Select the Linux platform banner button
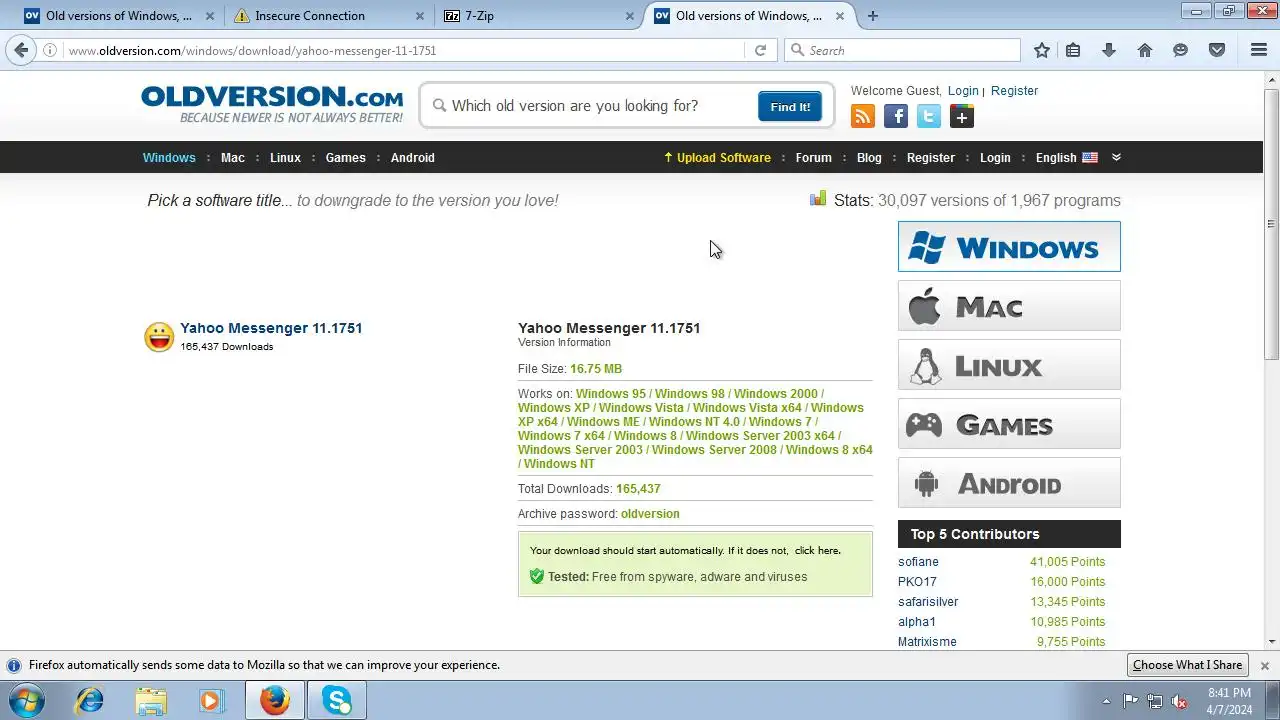Image resolution: width=1280 pixels, height=720 pixels. [x=1009, y=365]
